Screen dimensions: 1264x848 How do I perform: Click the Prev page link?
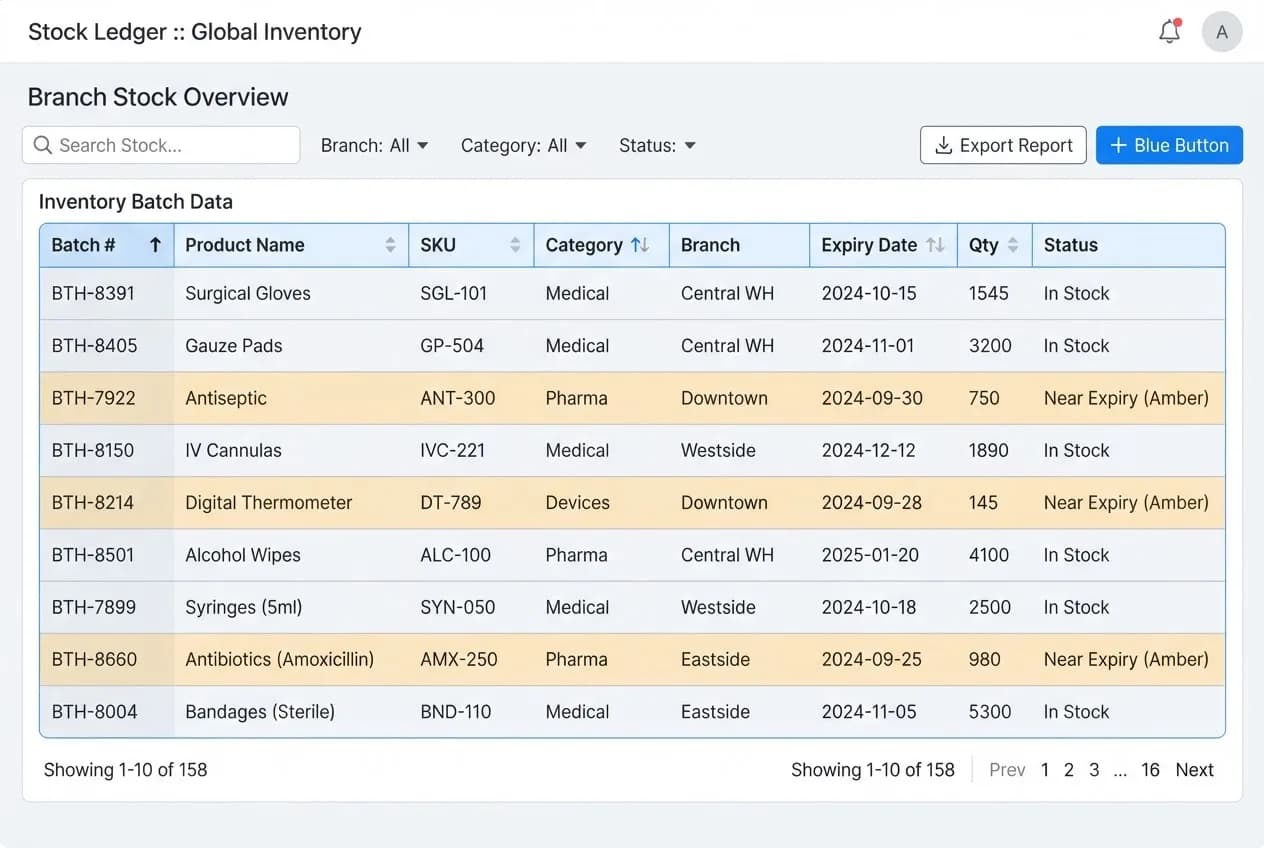point(1007,770)
